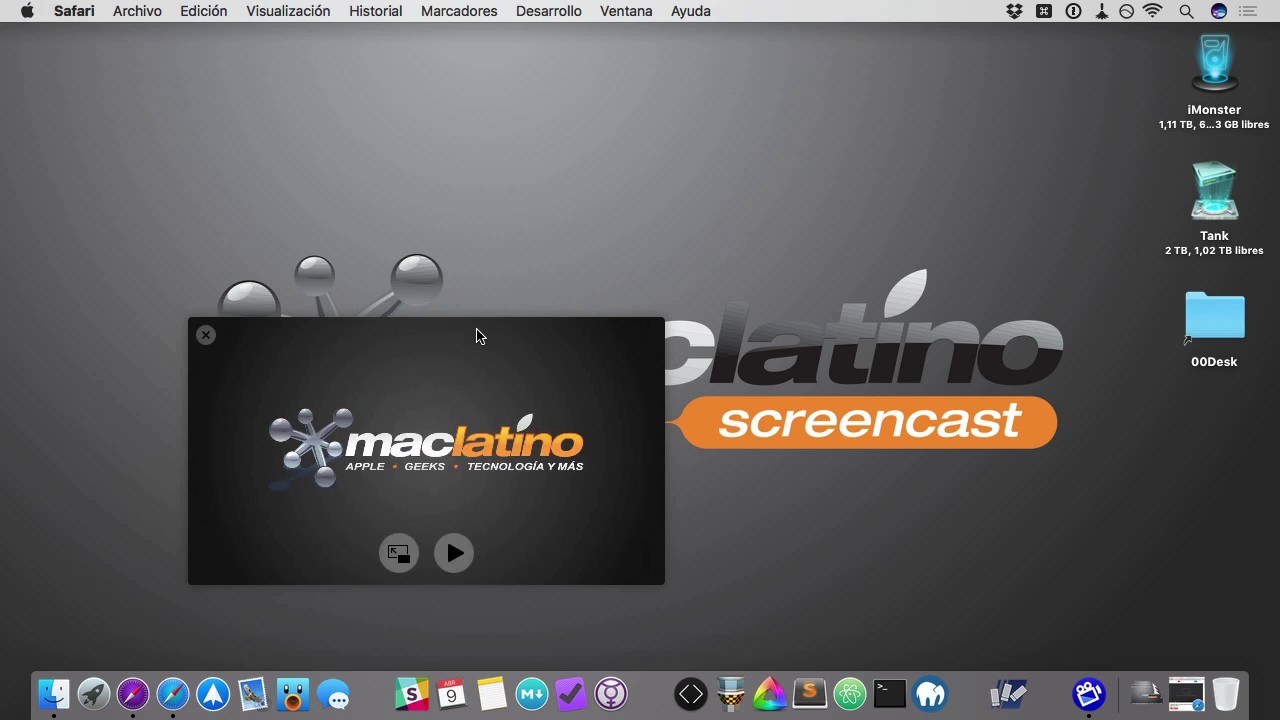
Task: Open the blue video camera Dock app
Action: point(1089,693)
